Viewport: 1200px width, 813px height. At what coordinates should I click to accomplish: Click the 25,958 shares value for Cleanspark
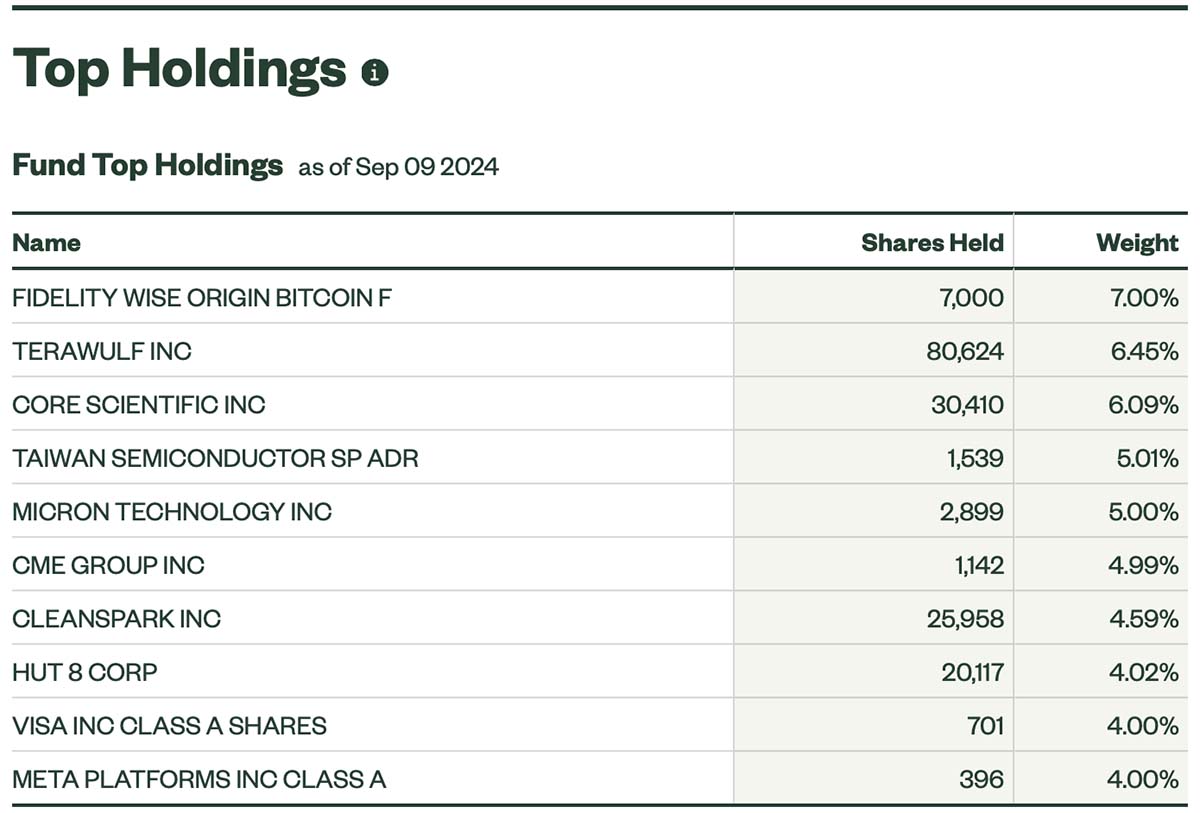pyautogui.click(x=965, y=619)
